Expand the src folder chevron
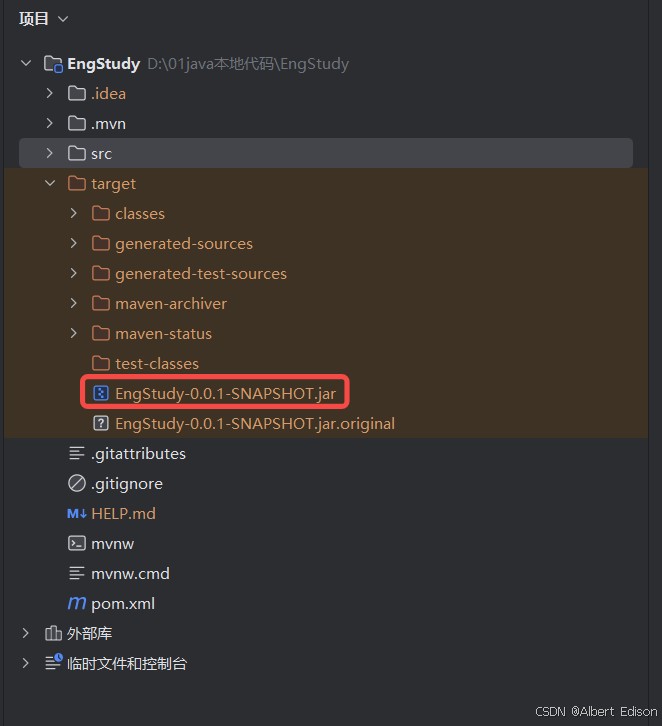Viewport: 662px width, 726px height. pos(50,153)
